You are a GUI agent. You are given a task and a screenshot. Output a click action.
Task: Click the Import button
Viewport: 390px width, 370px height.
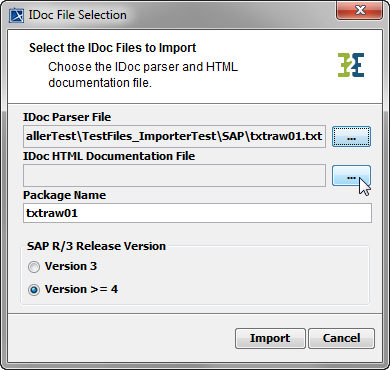click(270, 338)
